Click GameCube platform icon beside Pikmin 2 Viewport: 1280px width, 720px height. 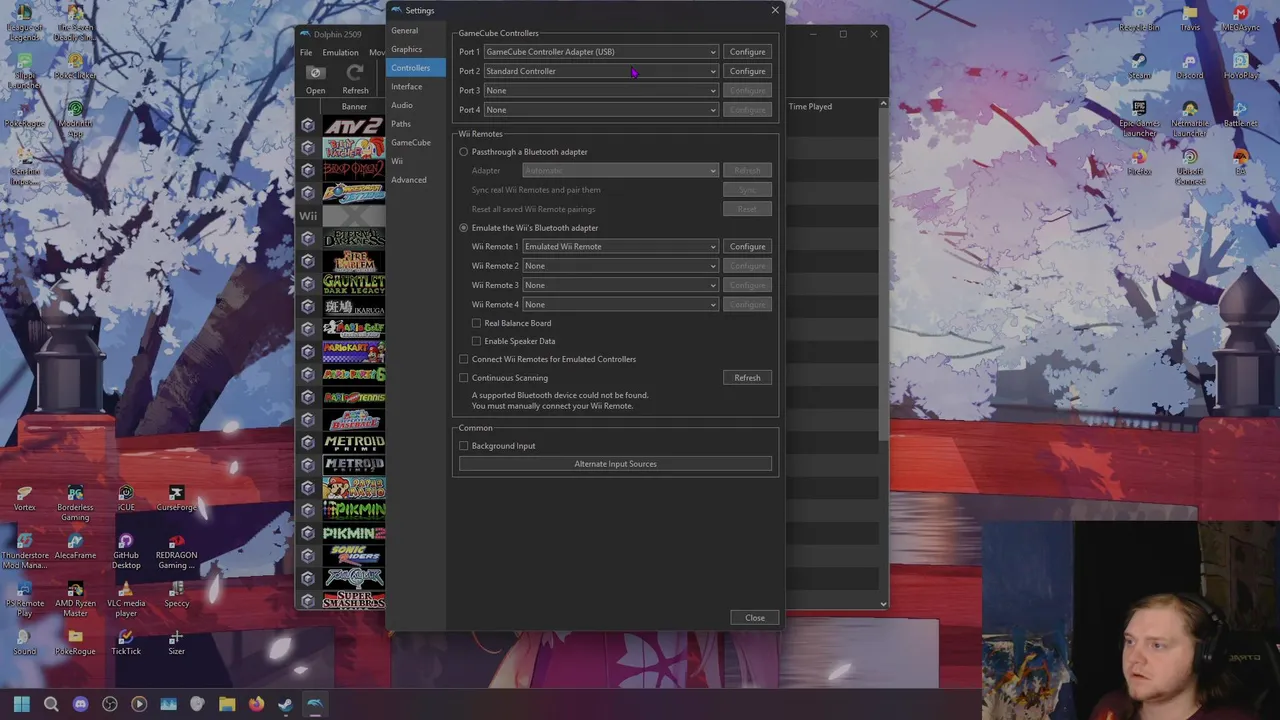click(x=308, y=533)
